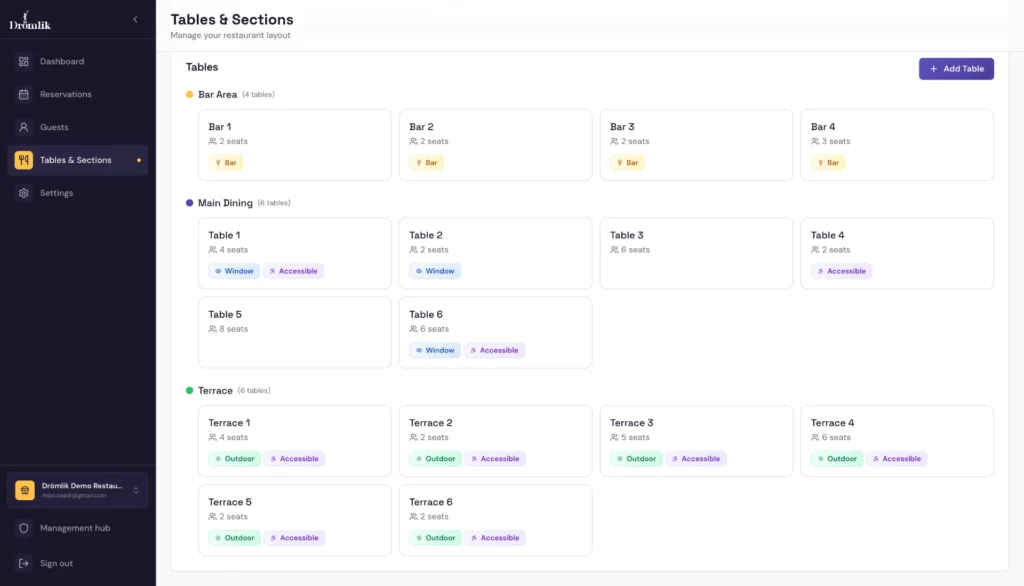Click the Accessible tag on Table 6
The image size is (1024, 586).
click(x=494, y=350)
